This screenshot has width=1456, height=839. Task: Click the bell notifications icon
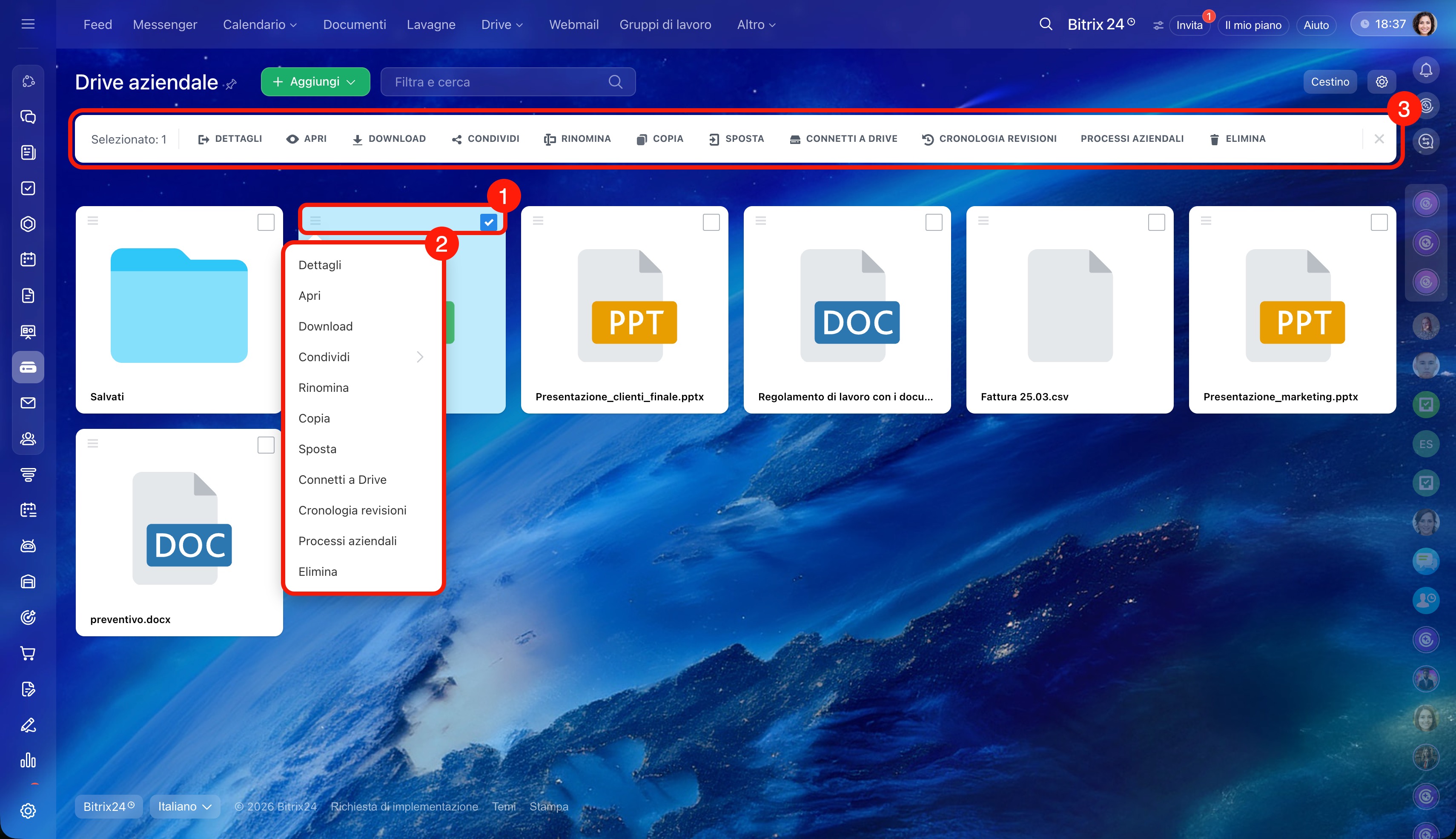coord(1425,70)
